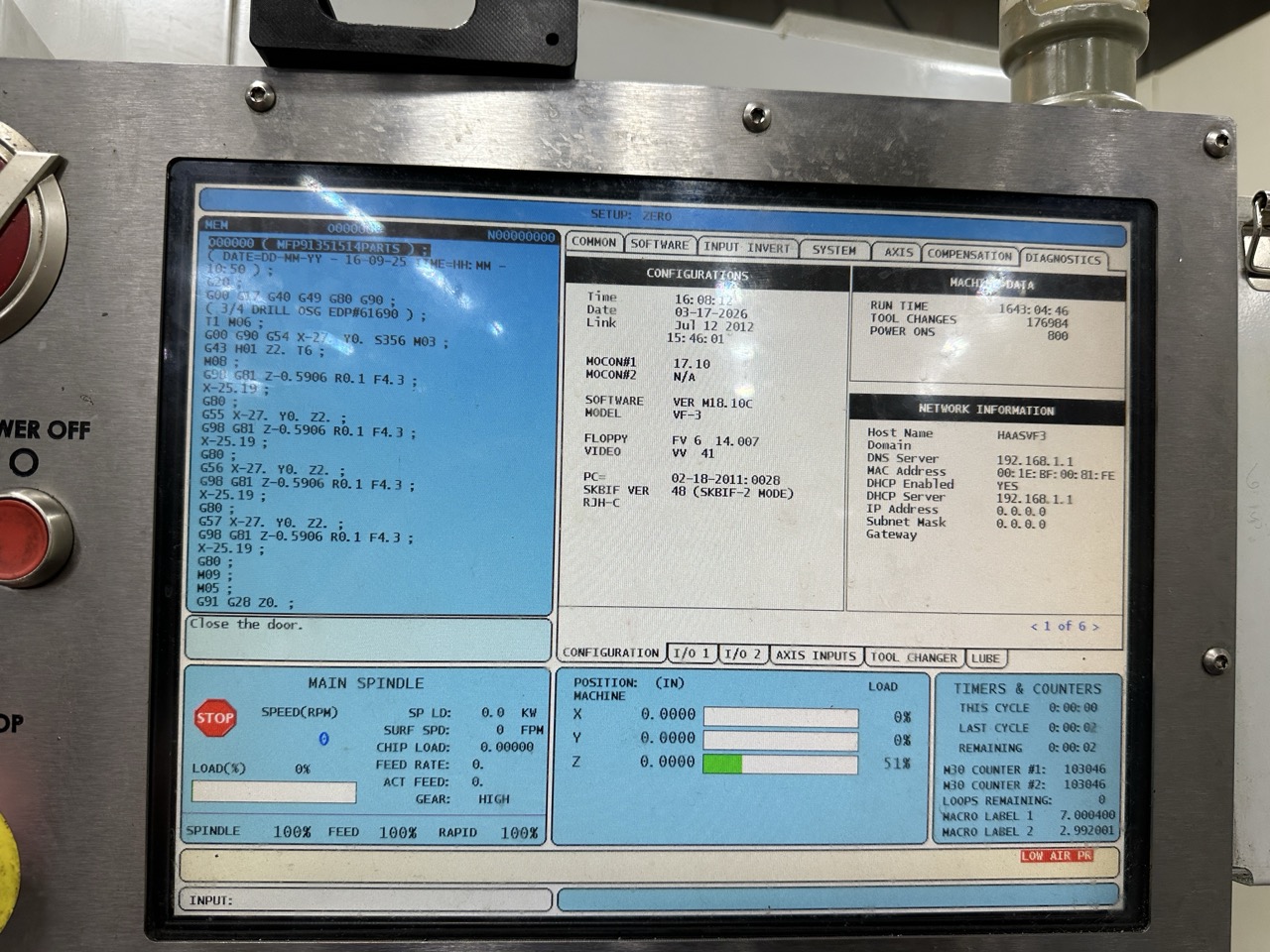Click the spindle LOAD(%) bar

(274, 792)
